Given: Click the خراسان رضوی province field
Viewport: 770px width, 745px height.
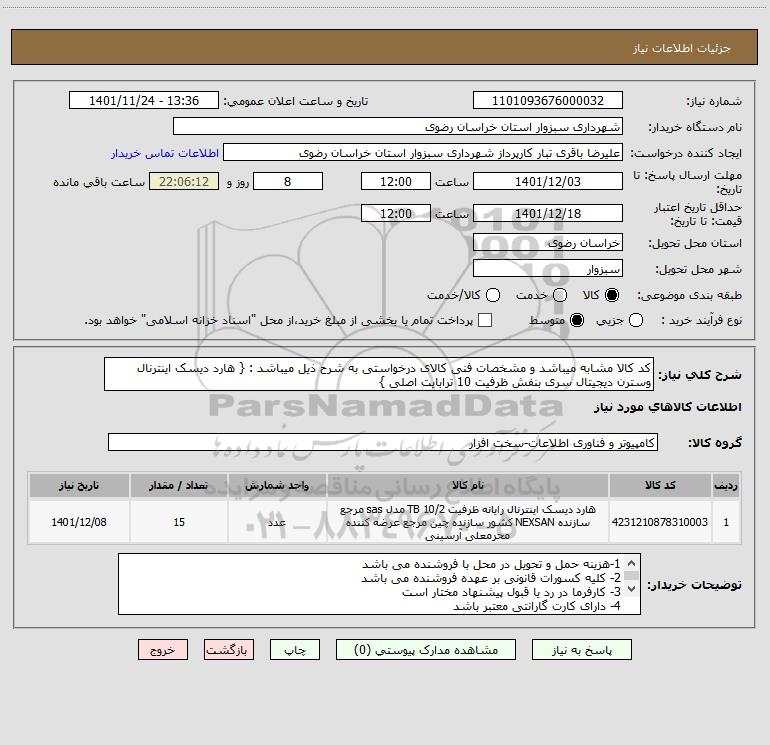Looking at the screenshot, I should (548, 242).
